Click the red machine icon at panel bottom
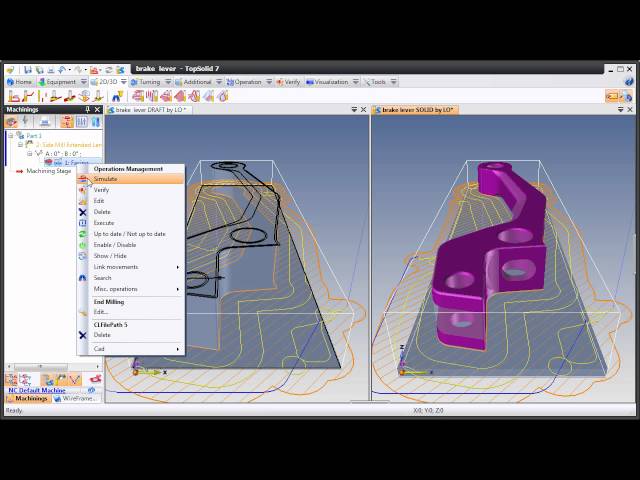 (95, 380)
